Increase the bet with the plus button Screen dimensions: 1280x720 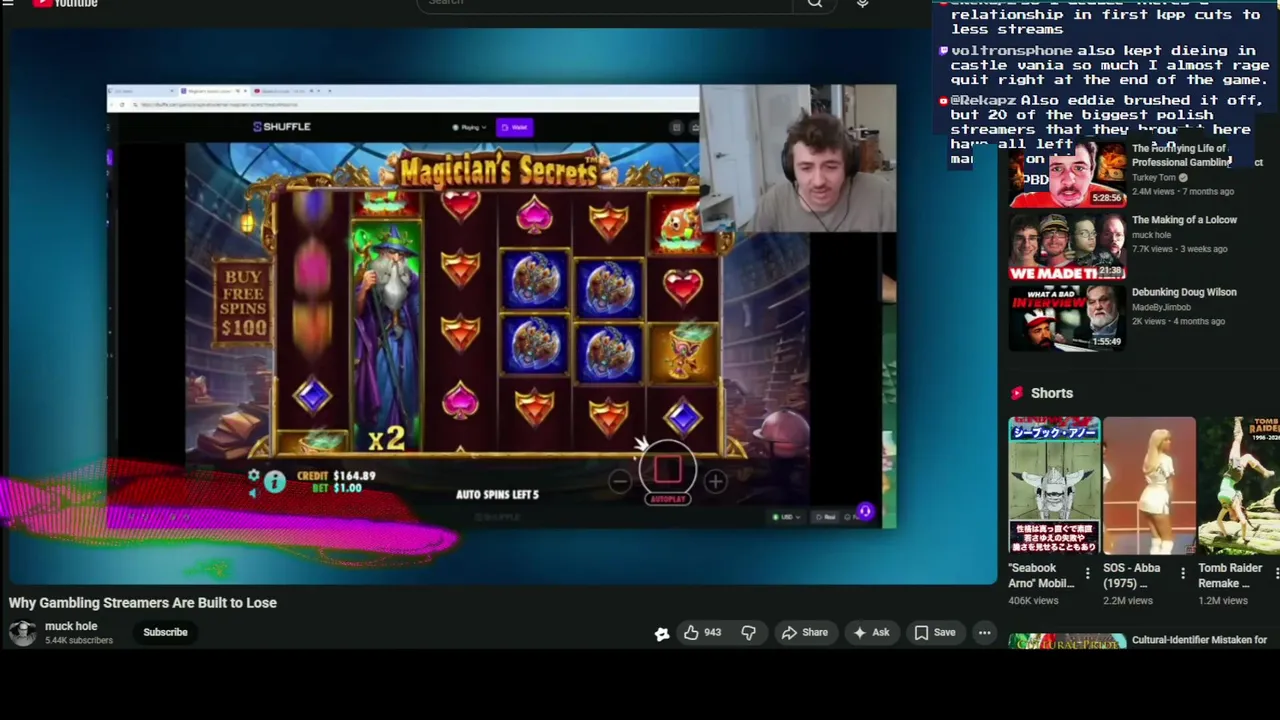tap(715, 482)
